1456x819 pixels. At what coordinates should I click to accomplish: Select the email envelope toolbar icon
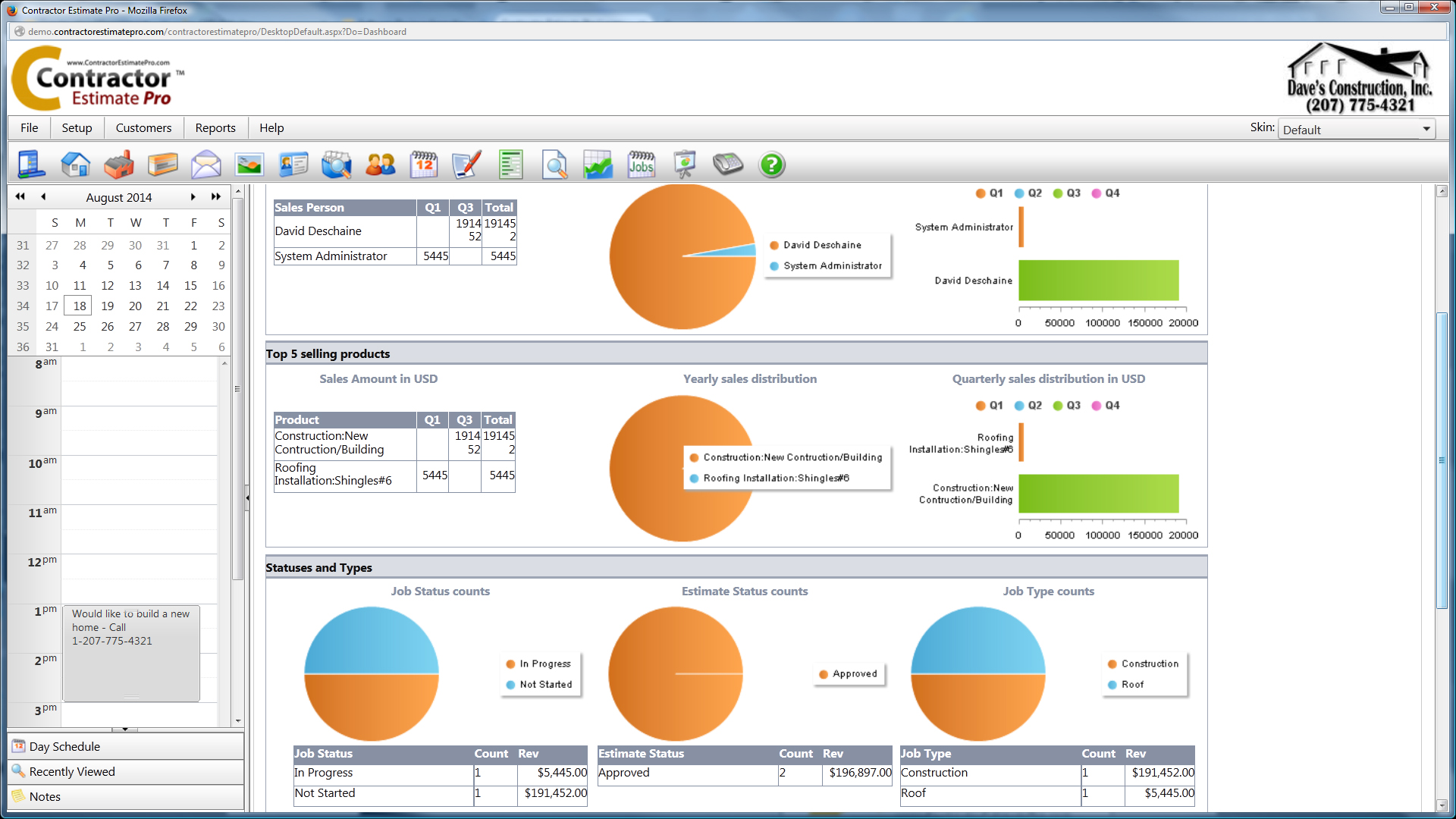click(x=206, y=164)
